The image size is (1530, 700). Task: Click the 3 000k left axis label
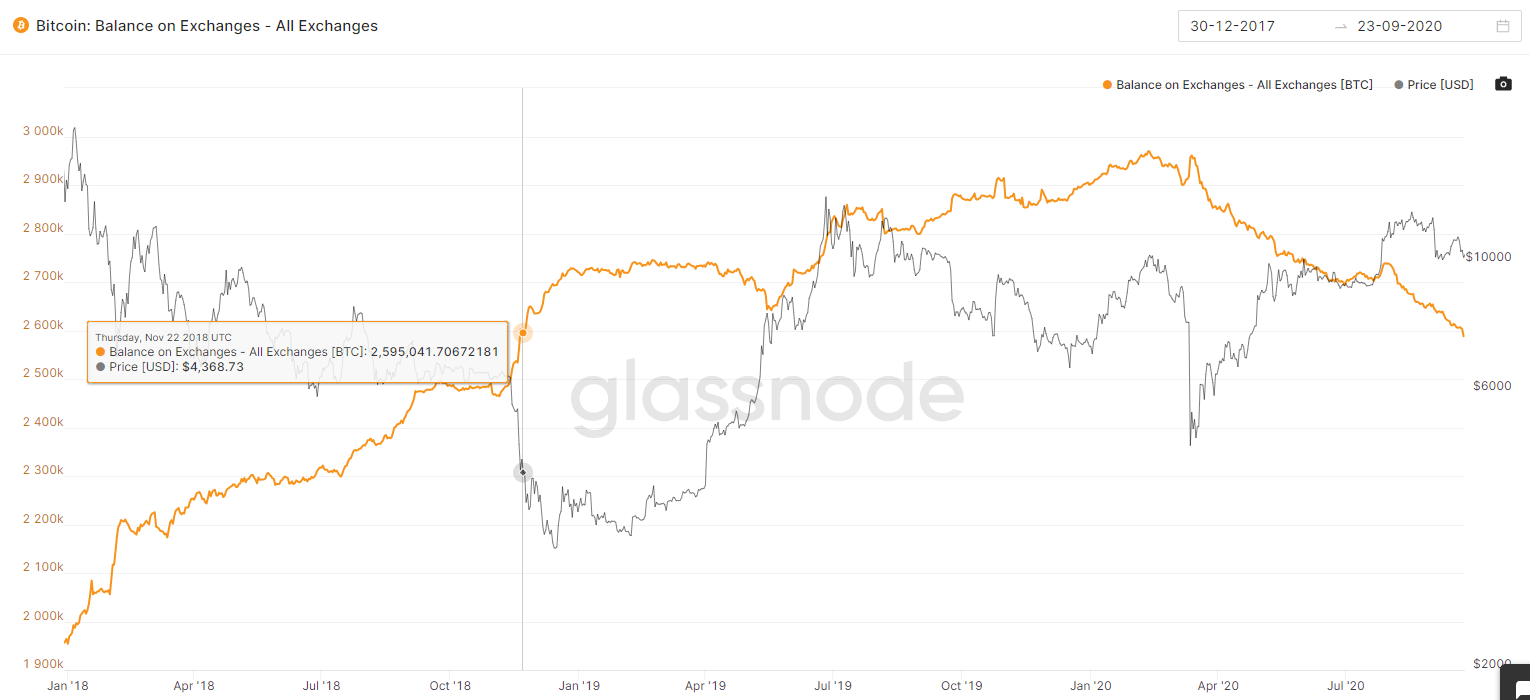[42, 131]
